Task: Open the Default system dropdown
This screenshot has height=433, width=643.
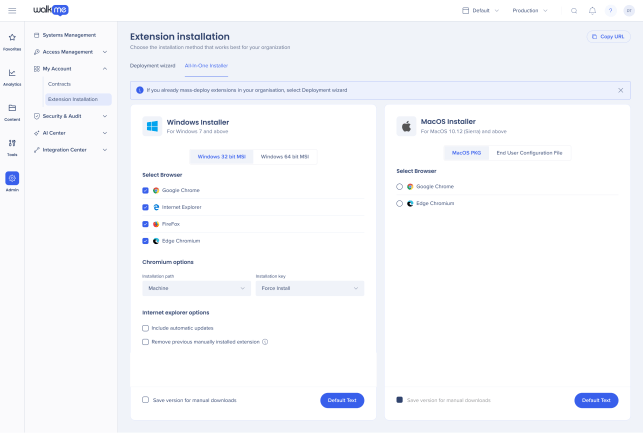Action: pos(480,11)
